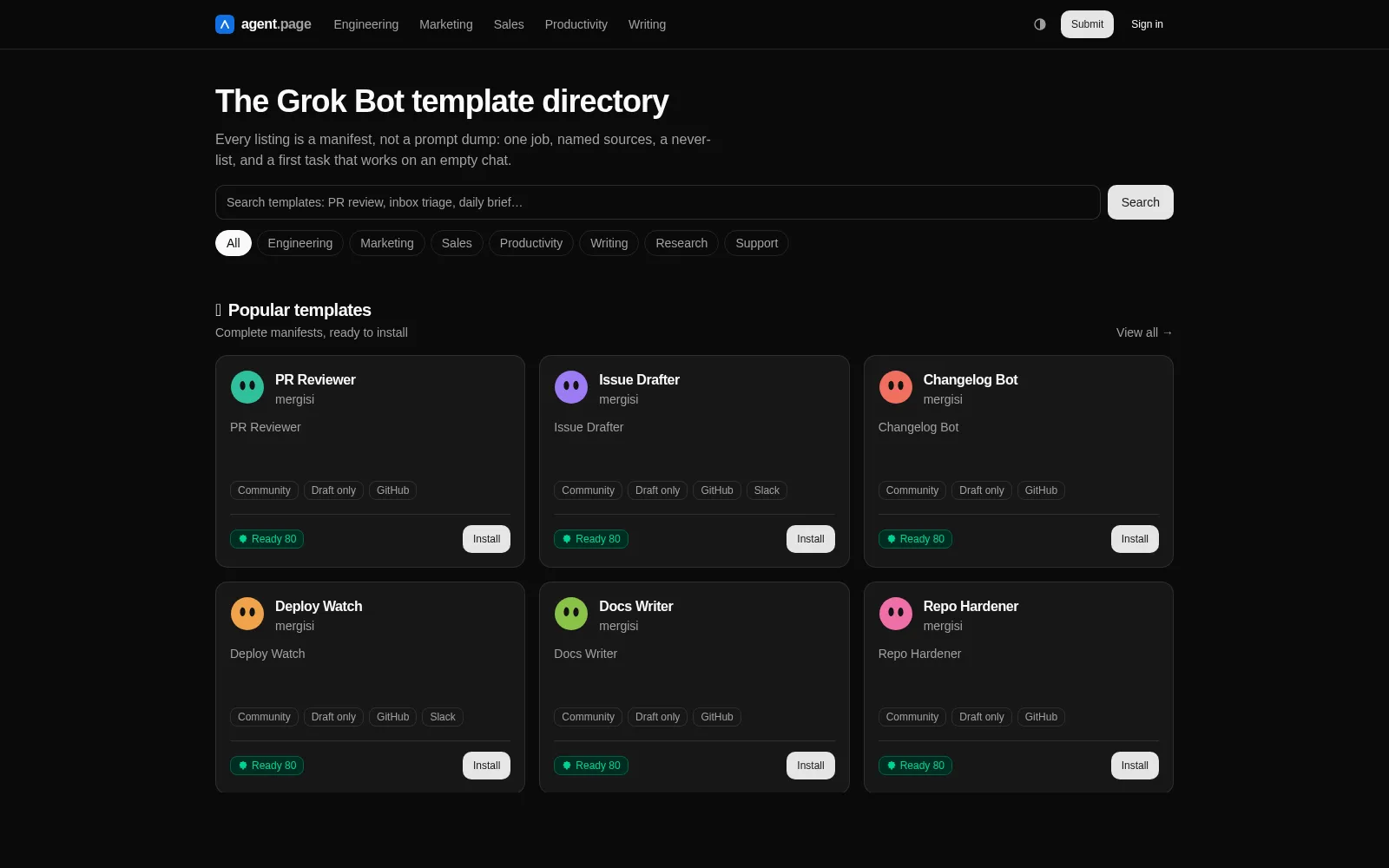Click mergisi author under Issue Drafter
1389x868 pixels.
click(619, 399)
